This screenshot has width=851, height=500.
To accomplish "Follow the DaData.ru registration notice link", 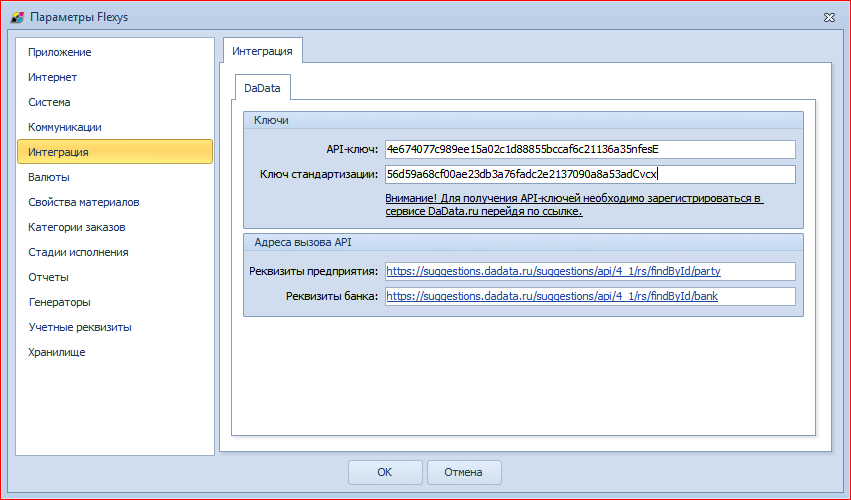I will click(x=574, y=205).
